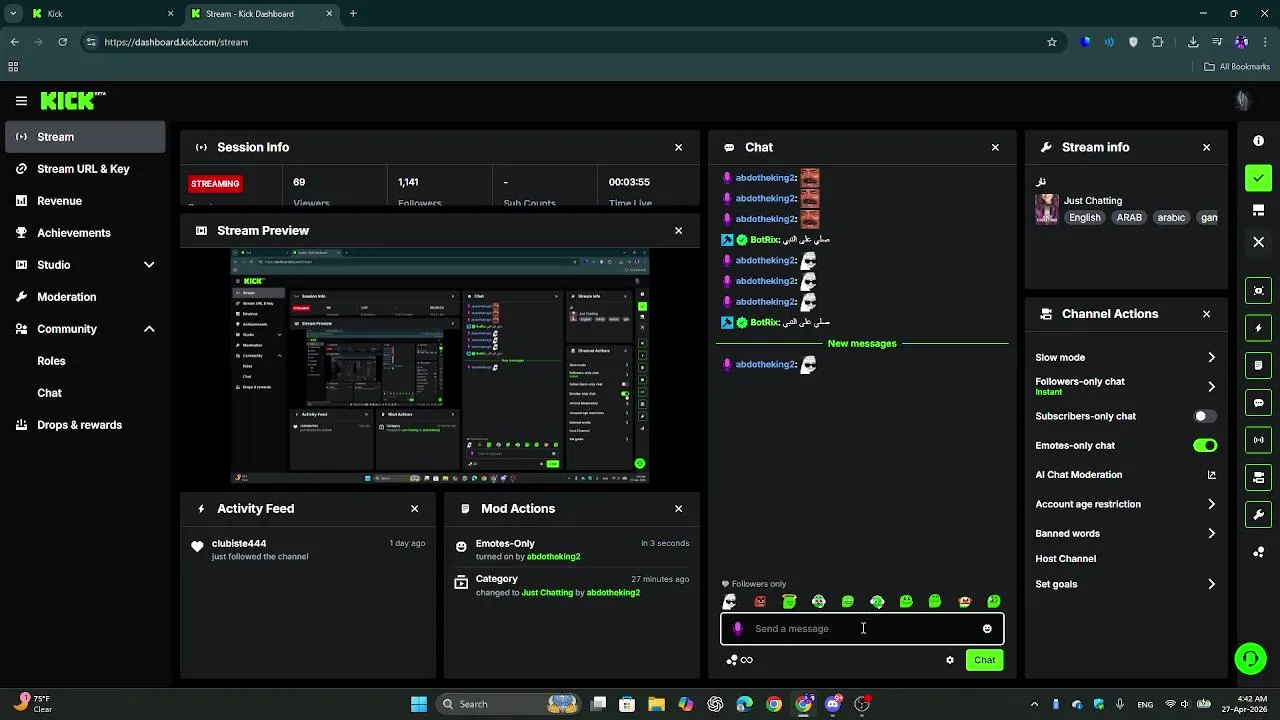This screenshot has height=720, width=1280.
Task: Collapse the Community sidebar section
Action: click(x=149, y=329)
